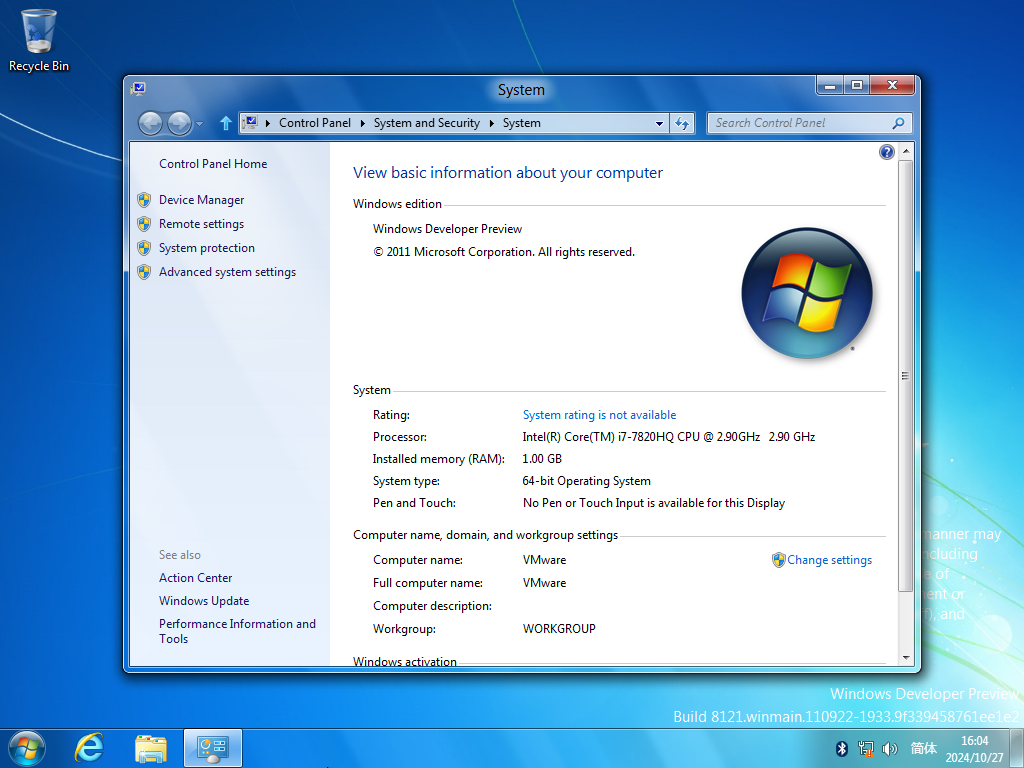This screenshot has width=1024, height=768.
Task: Click shield icon beside Advanced system settings
Action: point(144,272)
